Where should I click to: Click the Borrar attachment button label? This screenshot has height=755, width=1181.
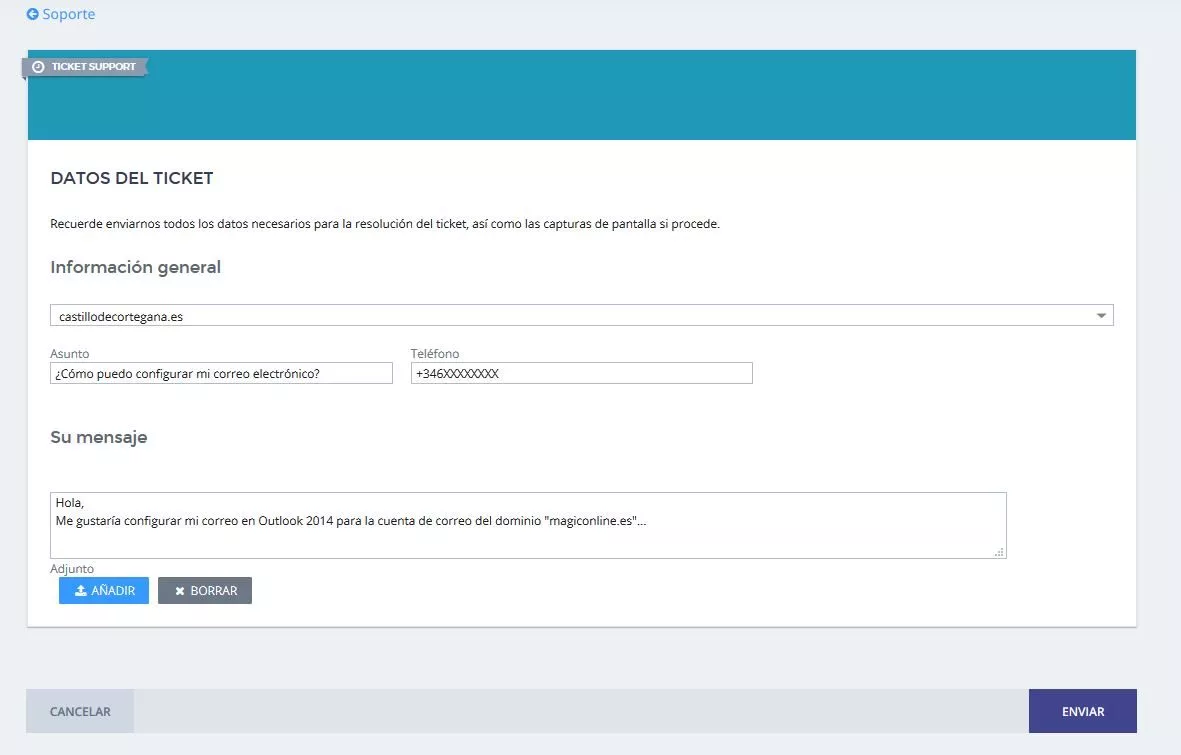click(x=214, y=591)
